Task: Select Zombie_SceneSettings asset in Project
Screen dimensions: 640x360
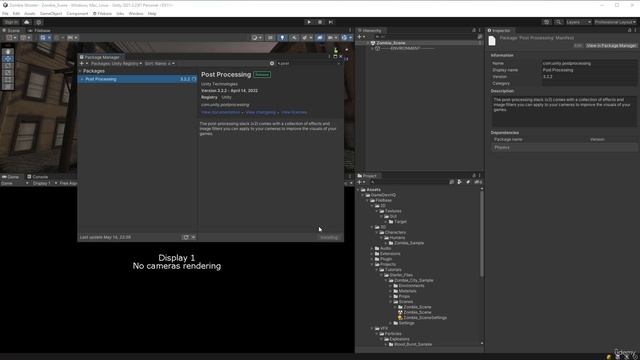Action: tap(425, 318)
